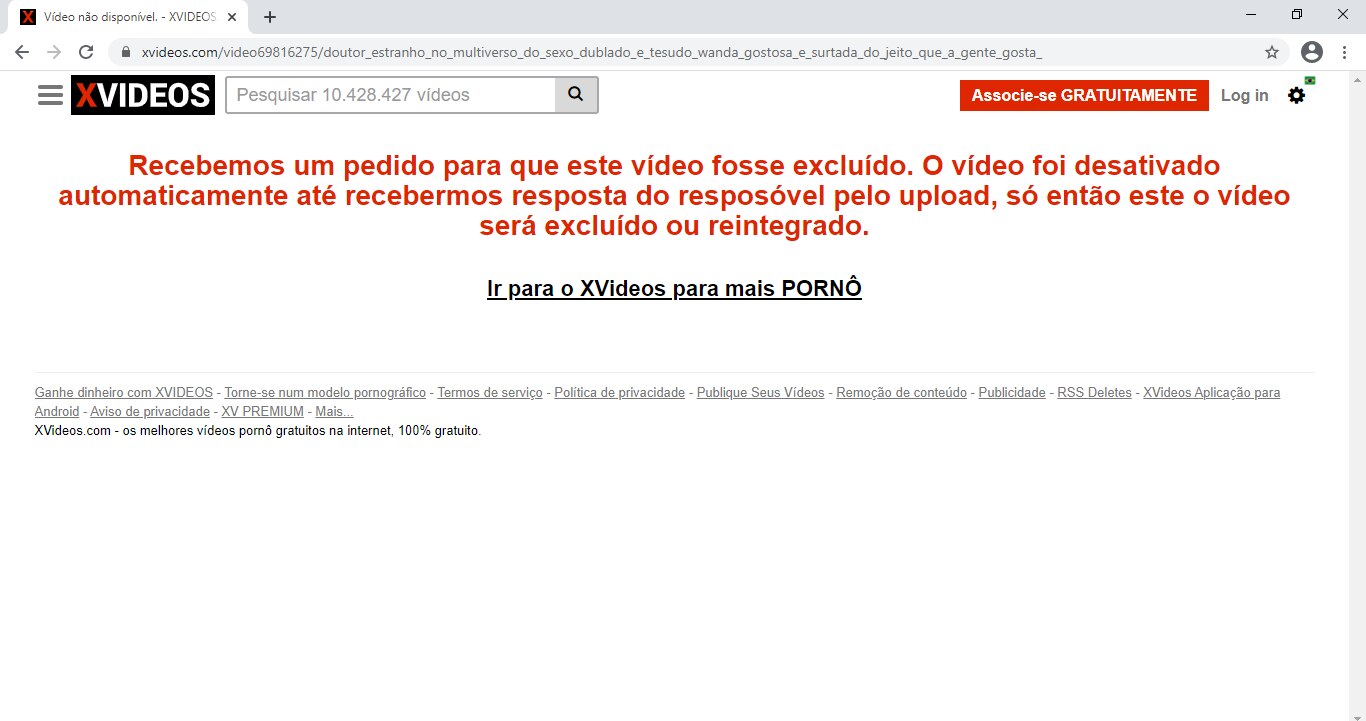The height and width of the screenshot is (721, 1366).
Task: Expand the 'Mais...' footer link
Action: point(334,411)
